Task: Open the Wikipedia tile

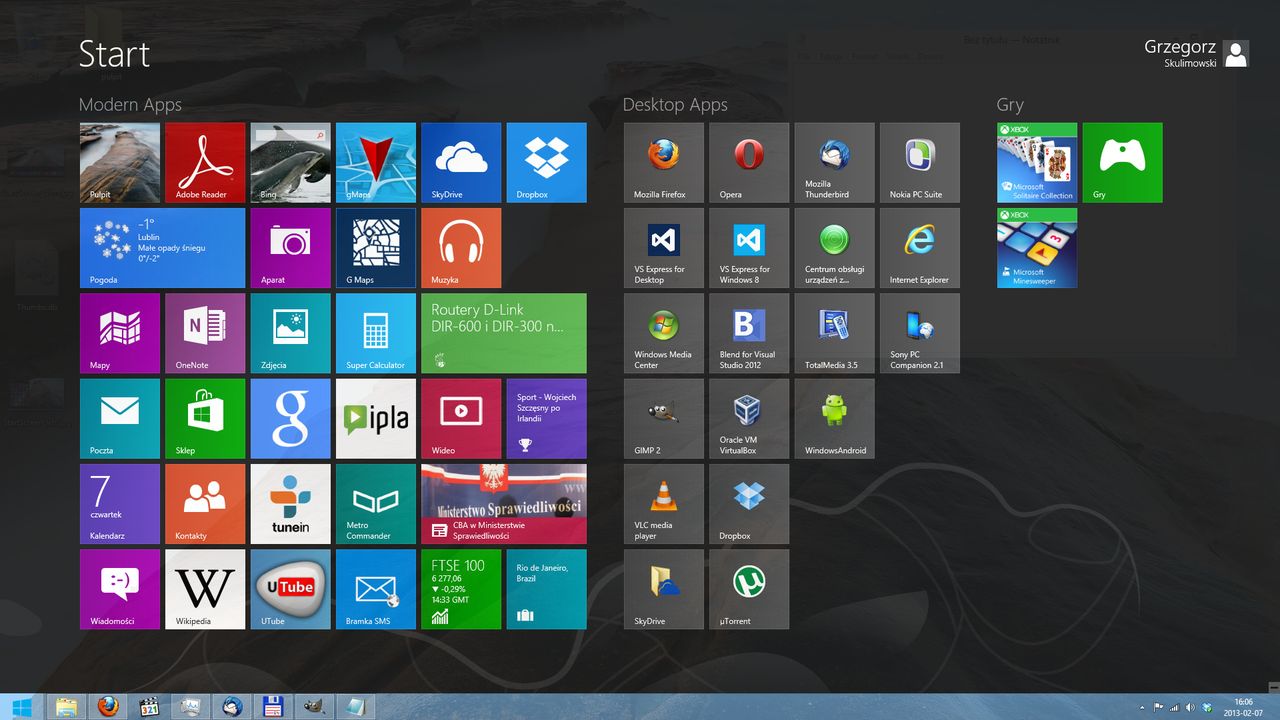Action: coord(205,589)
